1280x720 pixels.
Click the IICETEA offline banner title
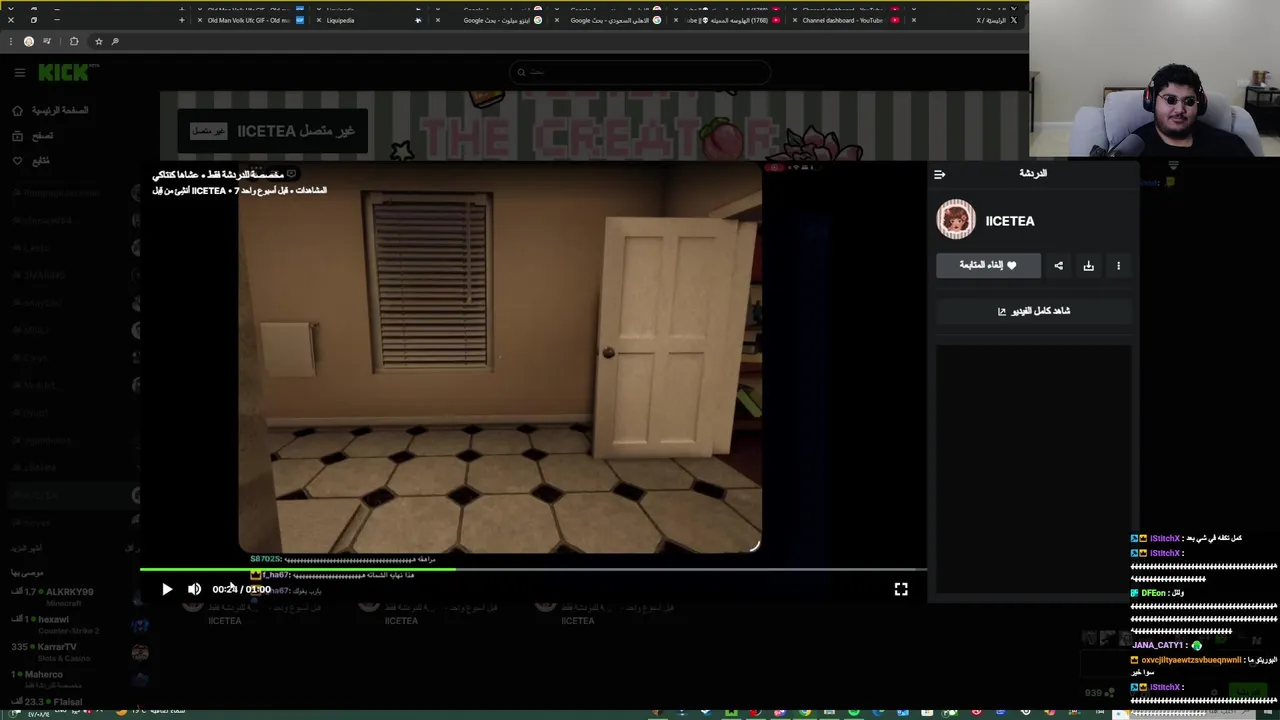(x=296, y=131)
